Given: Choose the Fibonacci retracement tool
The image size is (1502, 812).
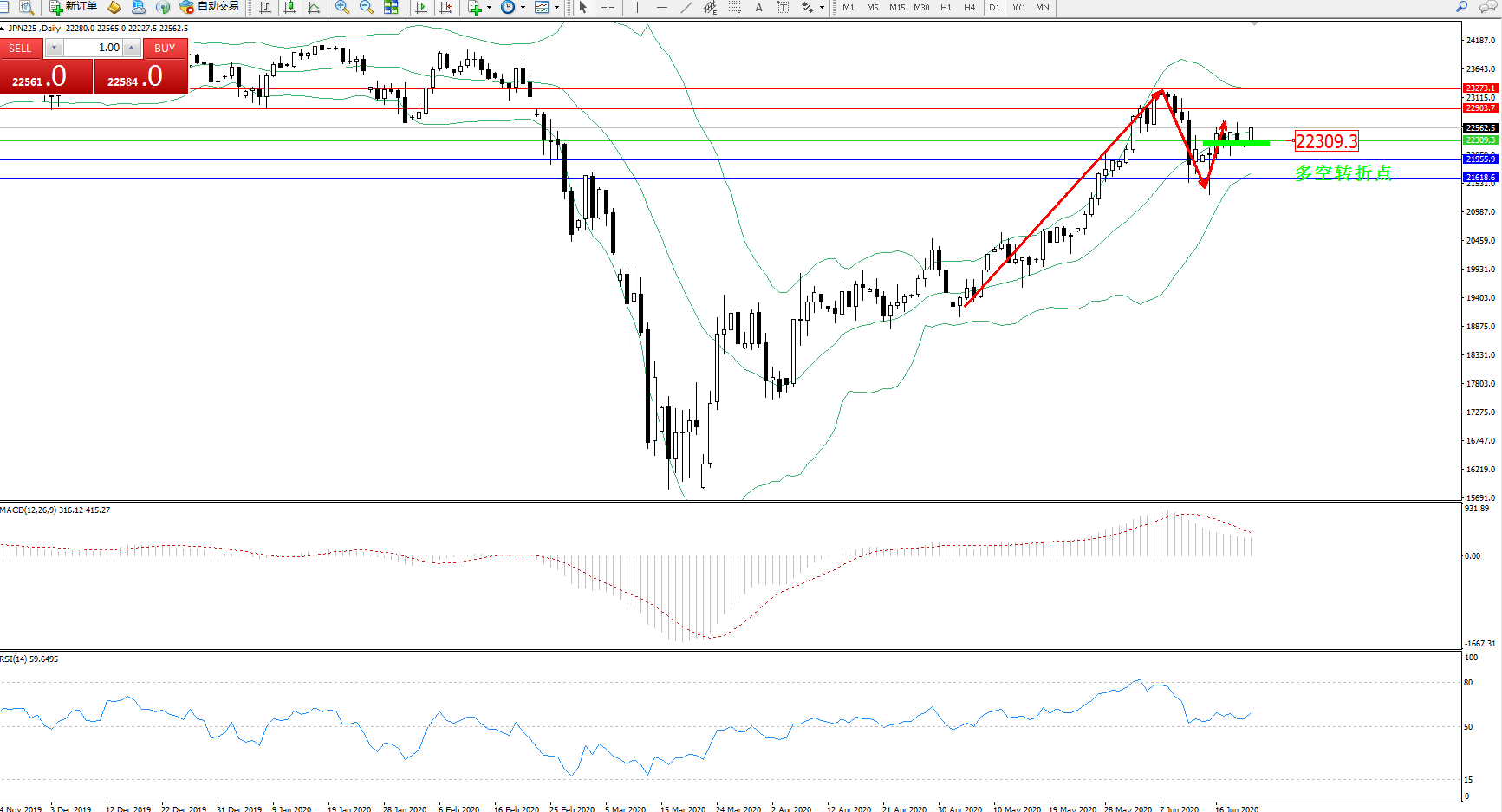Looking at the screenshot, I should [x=711, y=8].
